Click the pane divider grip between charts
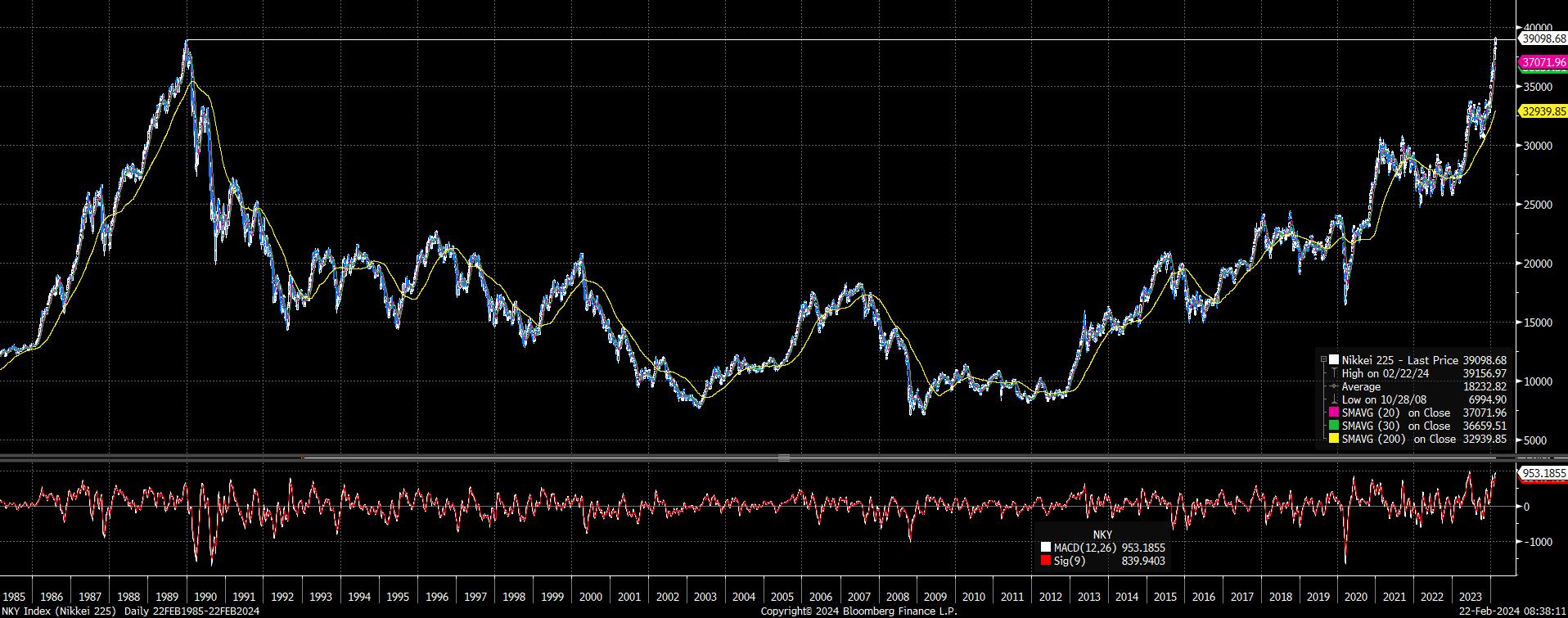 pyautogui.click(x=783, y=458)
